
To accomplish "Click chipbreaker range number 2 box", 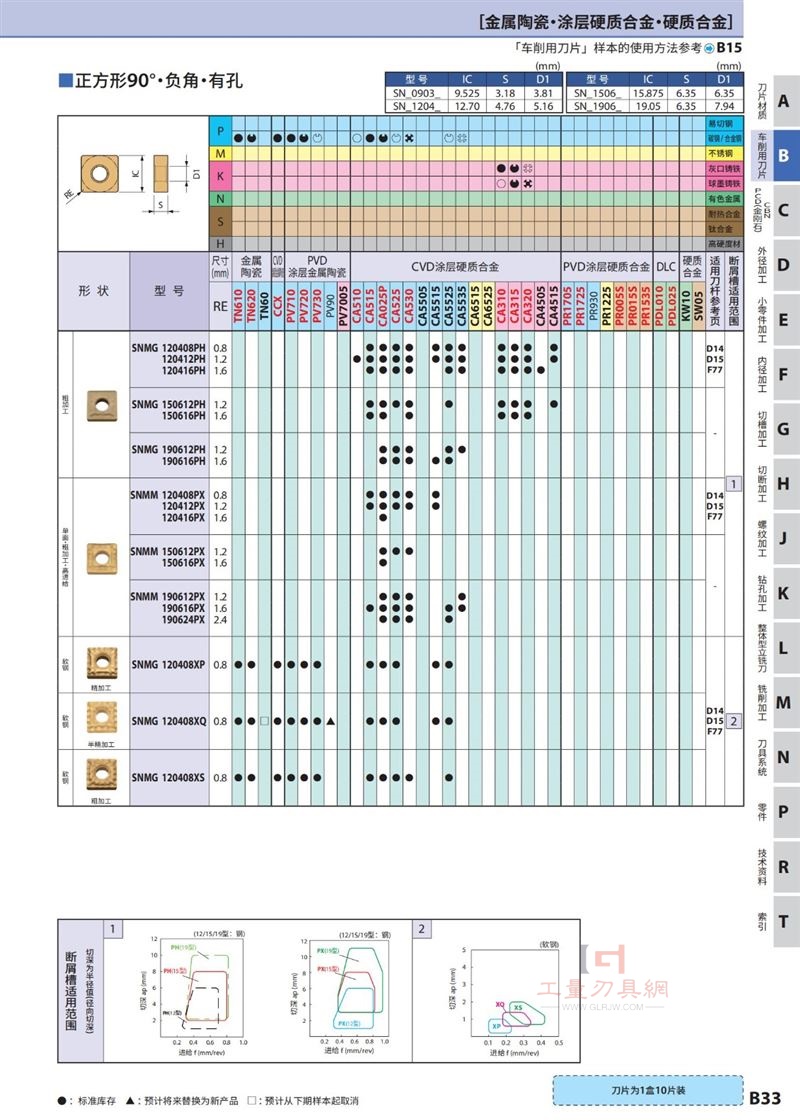I will (x=734, y=721).
